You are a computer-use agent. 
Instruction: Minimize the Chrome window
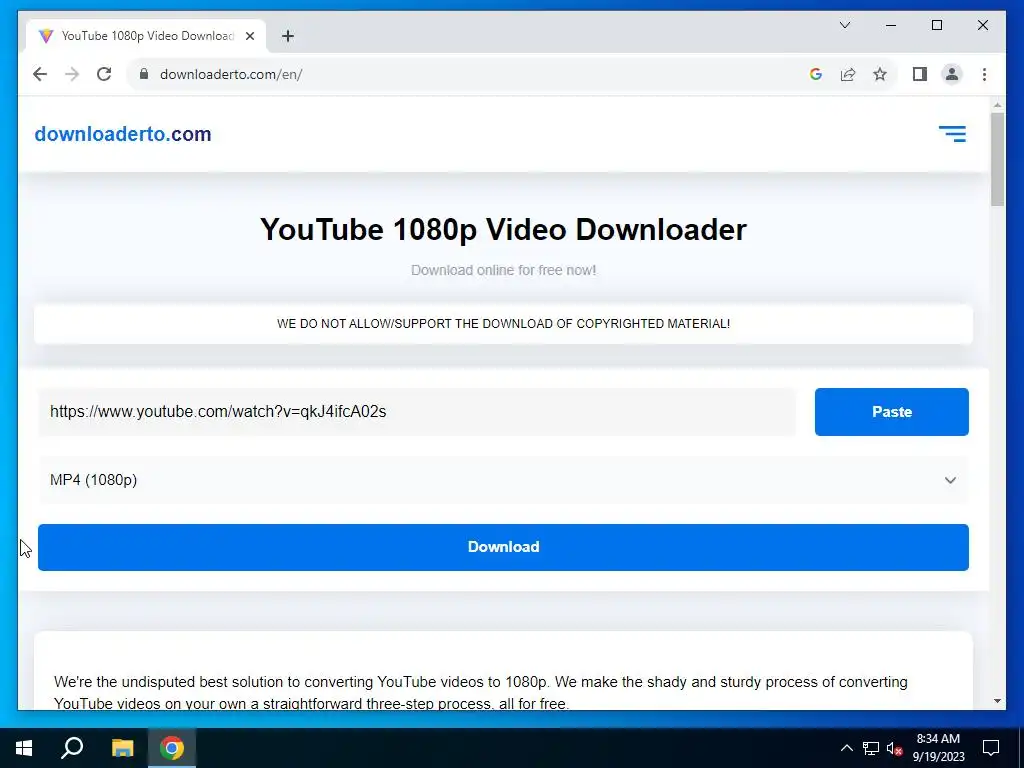(891, 25)
